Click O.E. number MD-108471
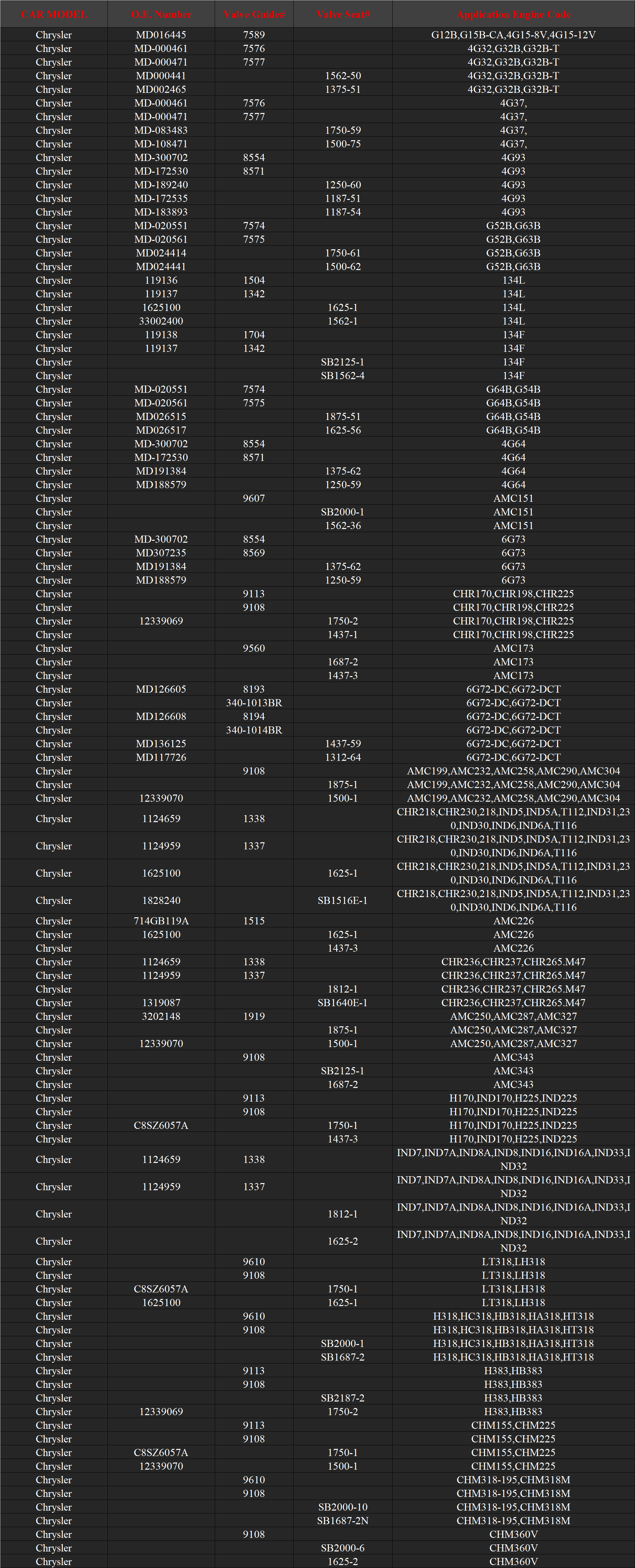This screenshot has width=635, height=1568. [x=161, y=144]
